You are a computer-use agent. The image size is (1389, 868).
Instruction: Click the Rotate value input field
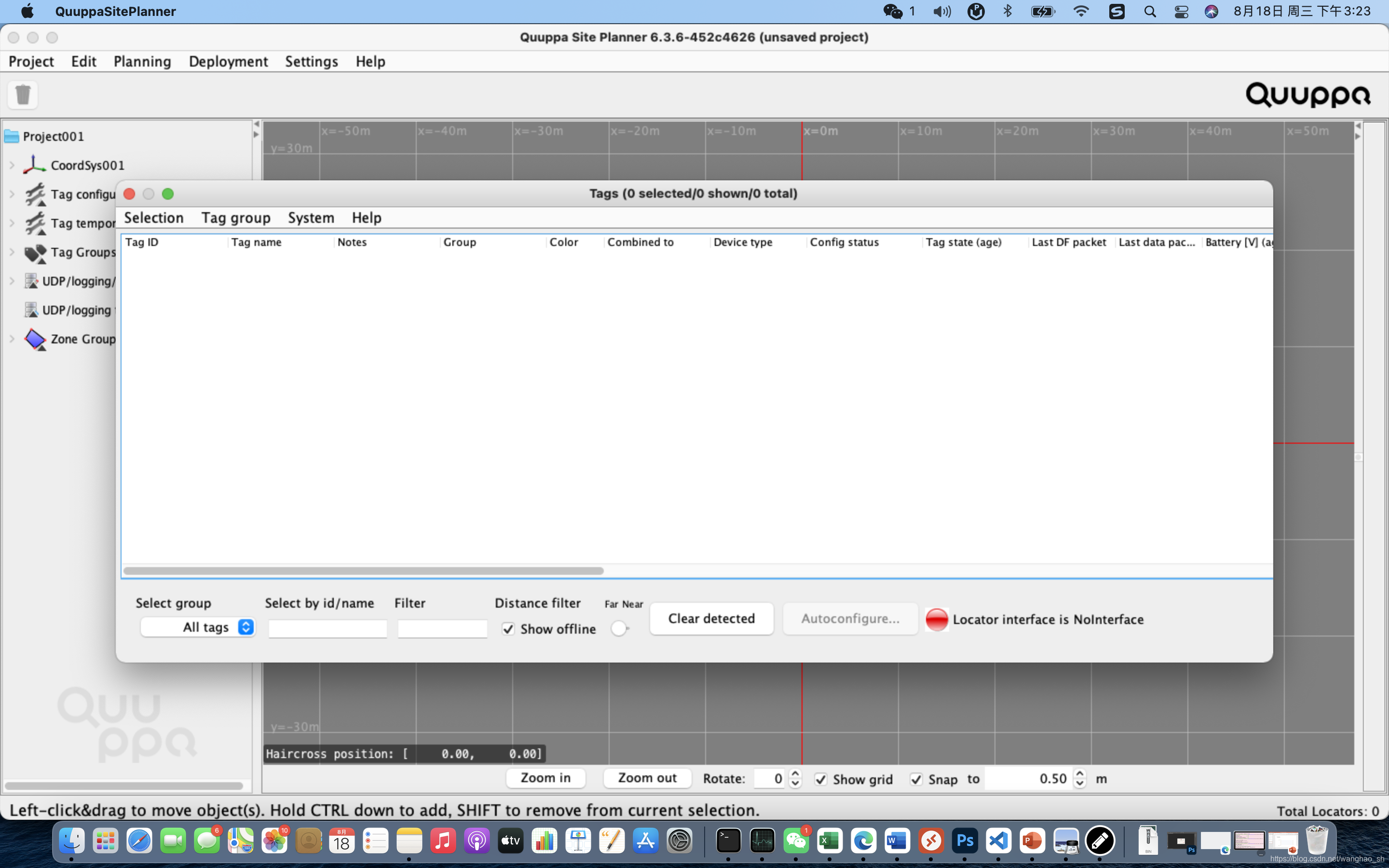(770, 779)
